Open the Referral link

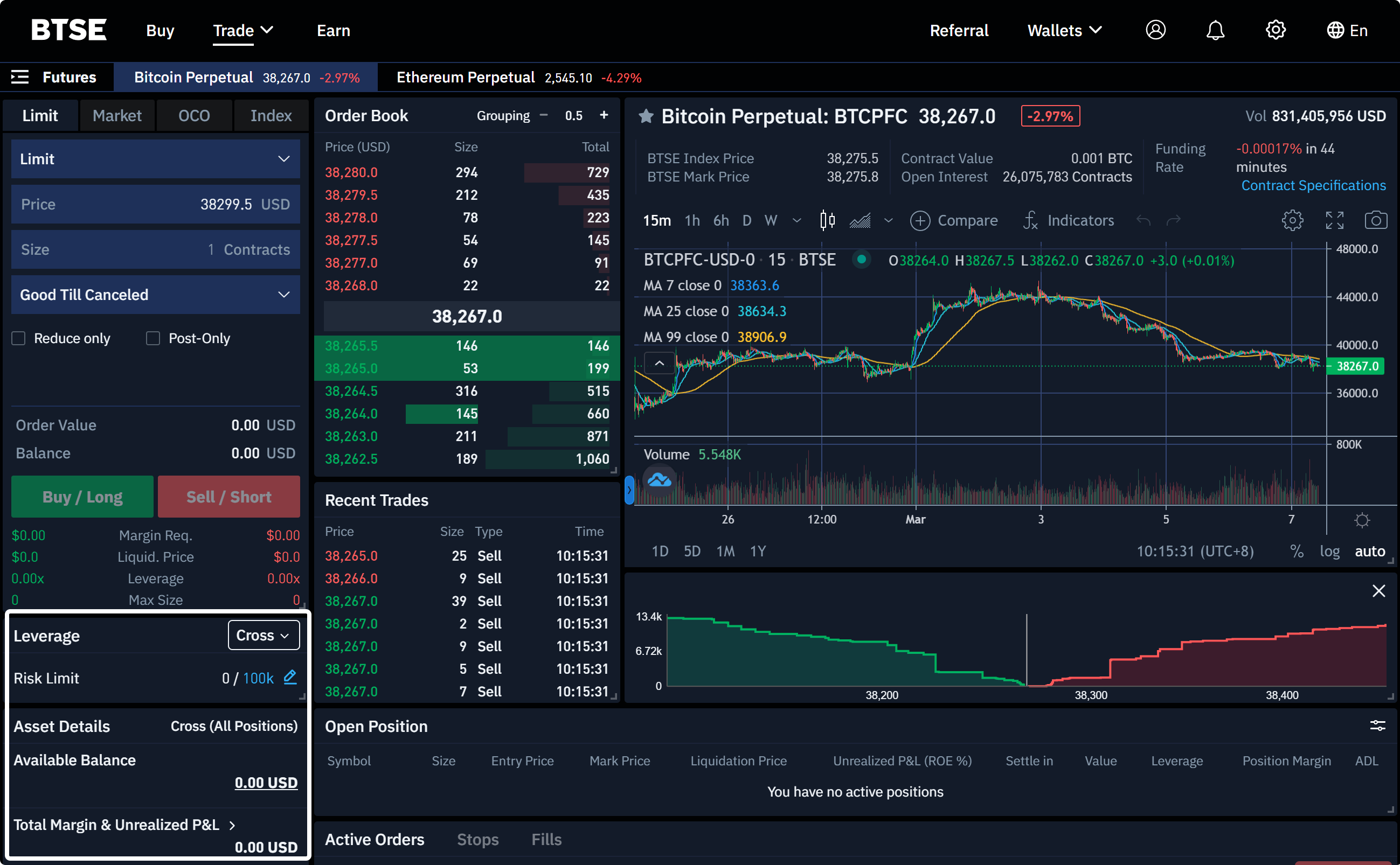pyautogui.click(x=959, y=30)
